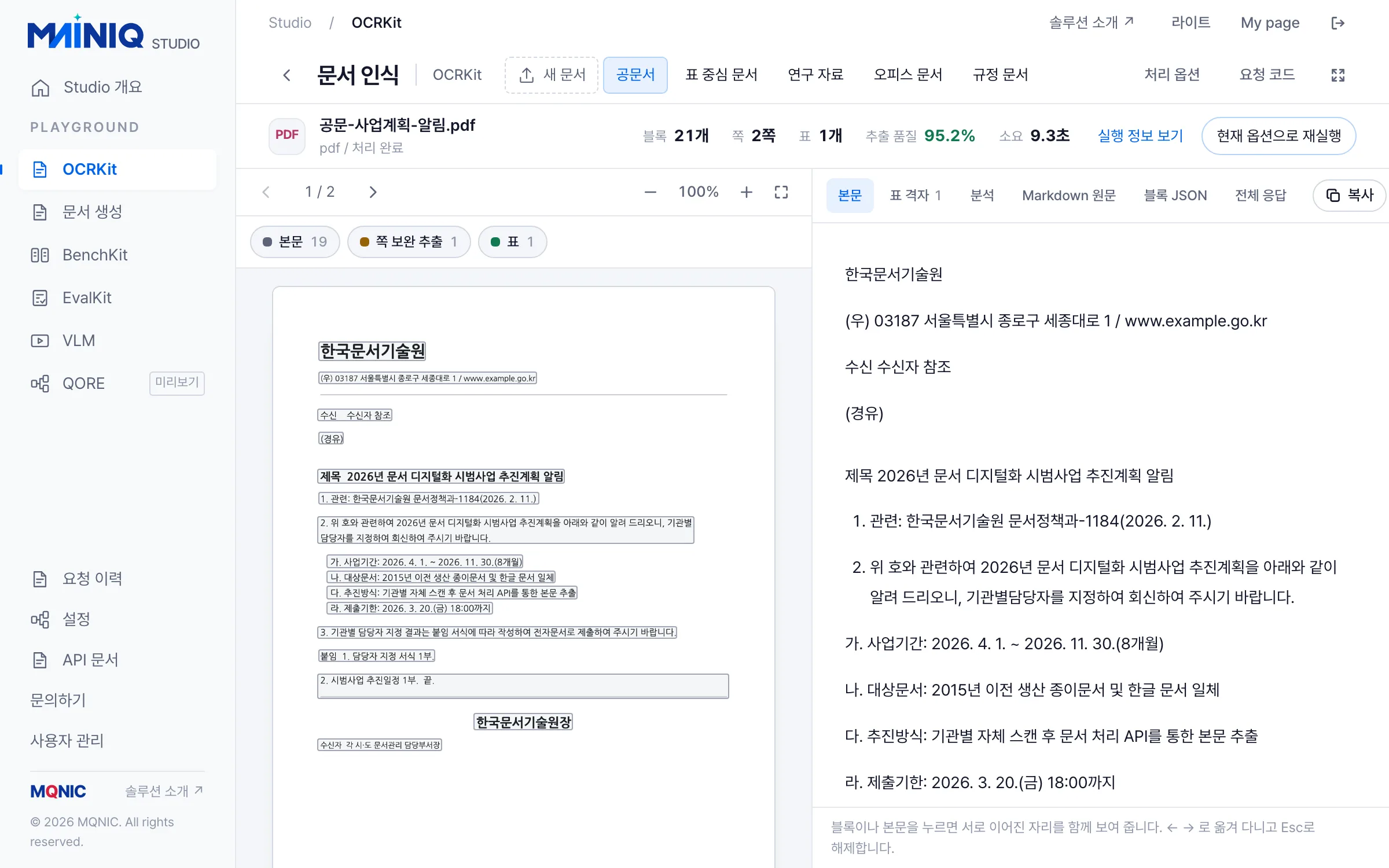Click the fit-to-view icon next to zoom
This screenshot has width=1389, height=868.
tap(781, 192)
